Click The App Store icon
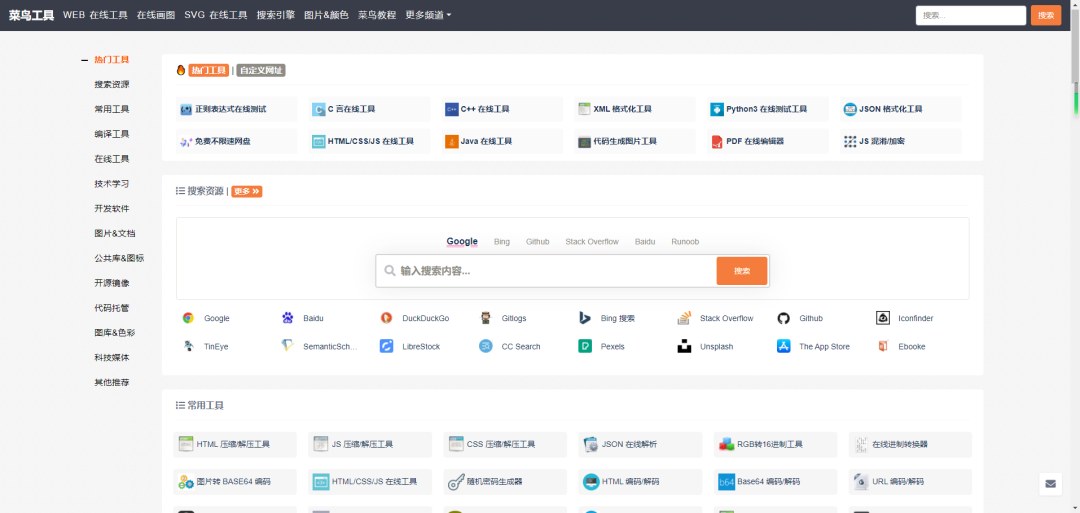The width and height of the screenshot is (1080, 513). pos(783,346)
